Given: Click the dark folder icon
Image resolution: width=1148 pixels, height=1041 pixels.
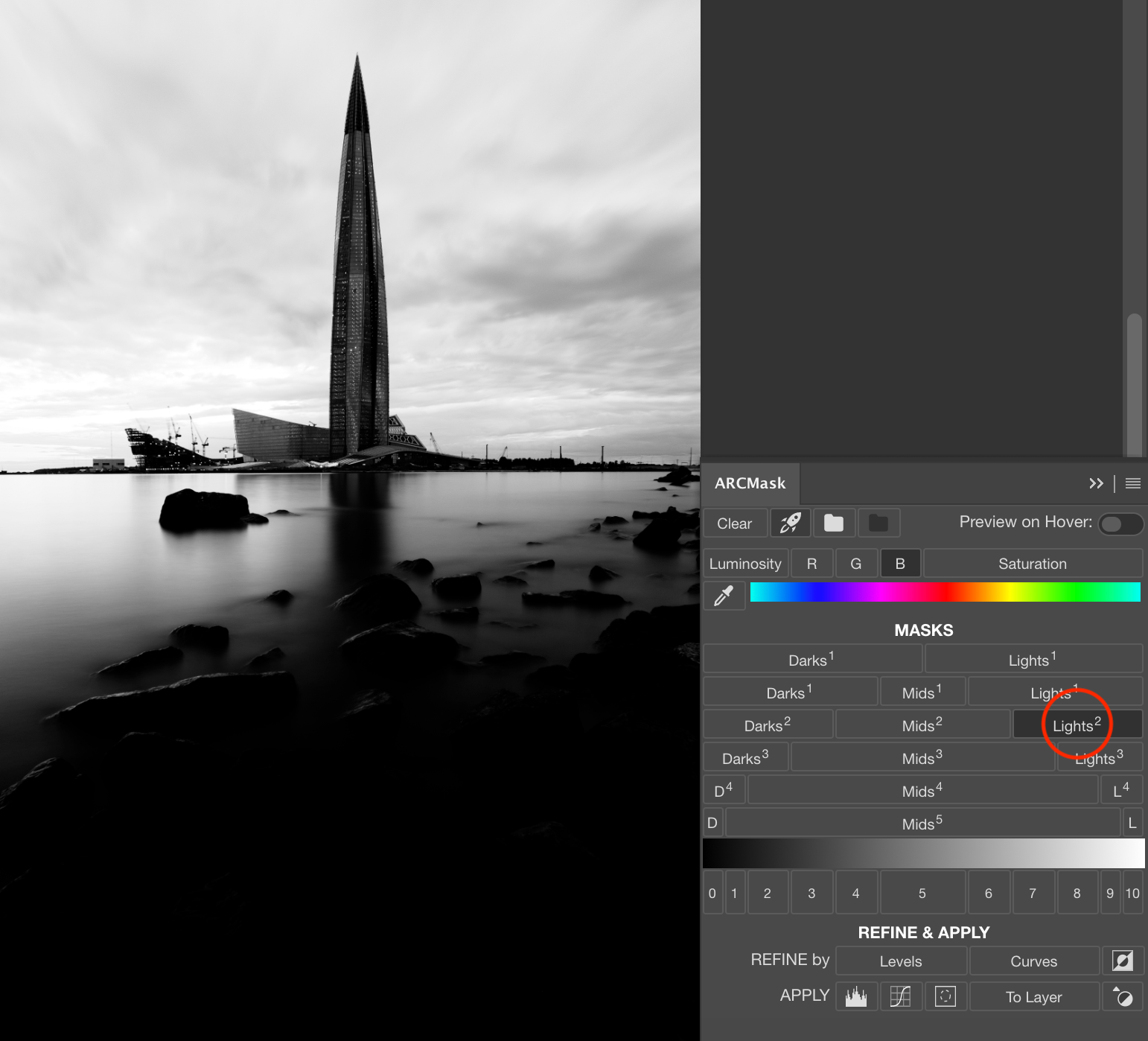Looking at the screenshot, I should (878, 523).
